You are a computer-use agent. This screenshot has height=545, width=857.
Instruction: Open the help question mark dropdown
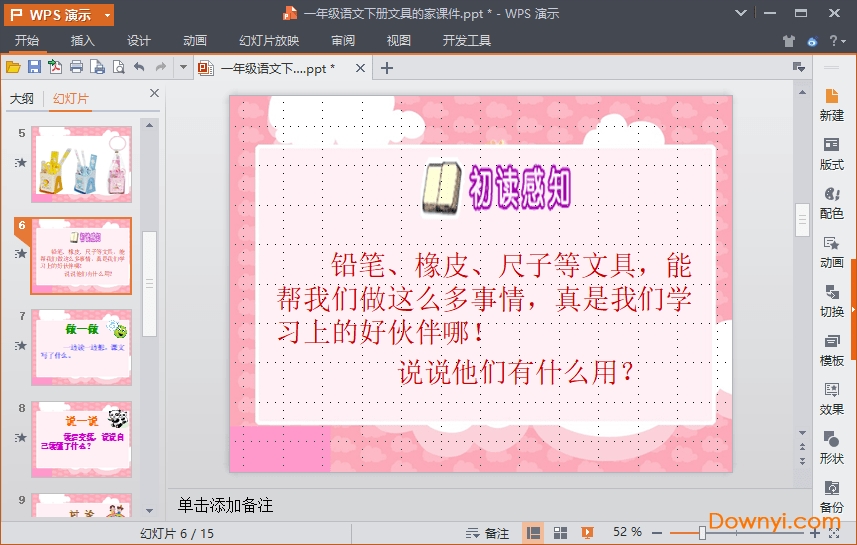pyautogui.click(x=837, y=41)
